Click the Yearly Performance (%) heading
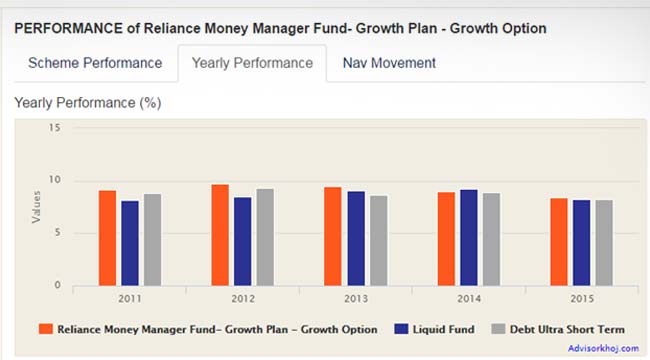Screen dimensions: 650x360 (x=88, y=102)
